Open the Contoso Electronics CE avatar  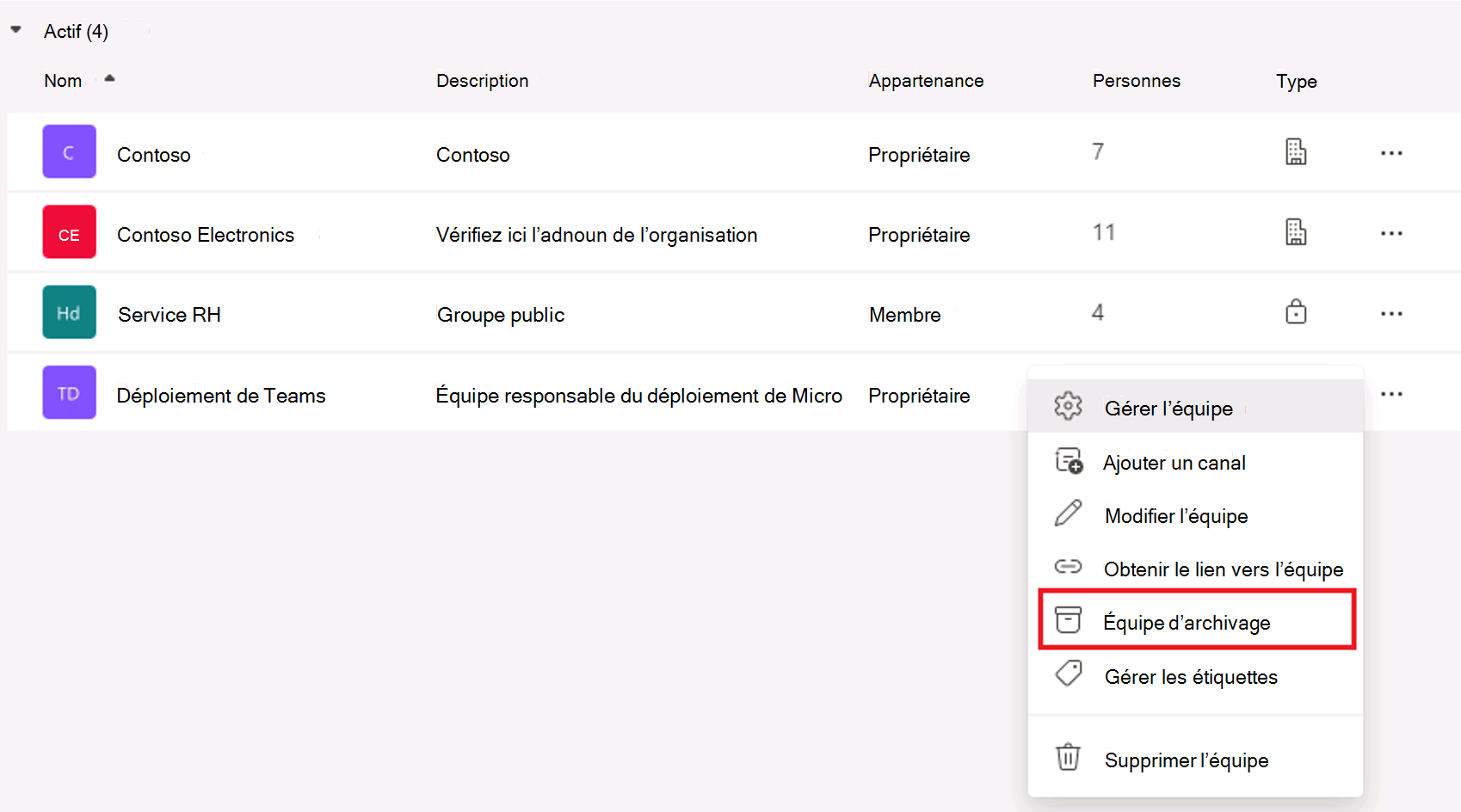tap(69, 232)
